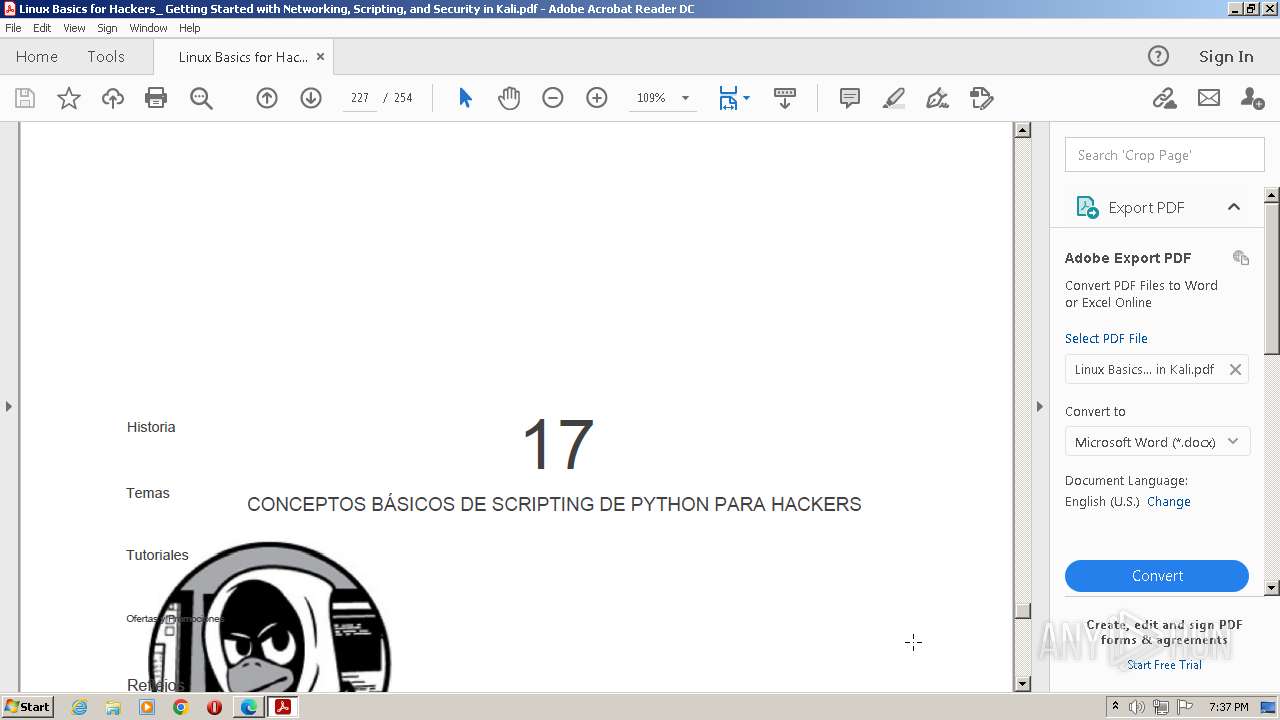Click the document scrollbar up arrow
This screenshot has width=1280, height=720.
click(x=1022, y=129)
